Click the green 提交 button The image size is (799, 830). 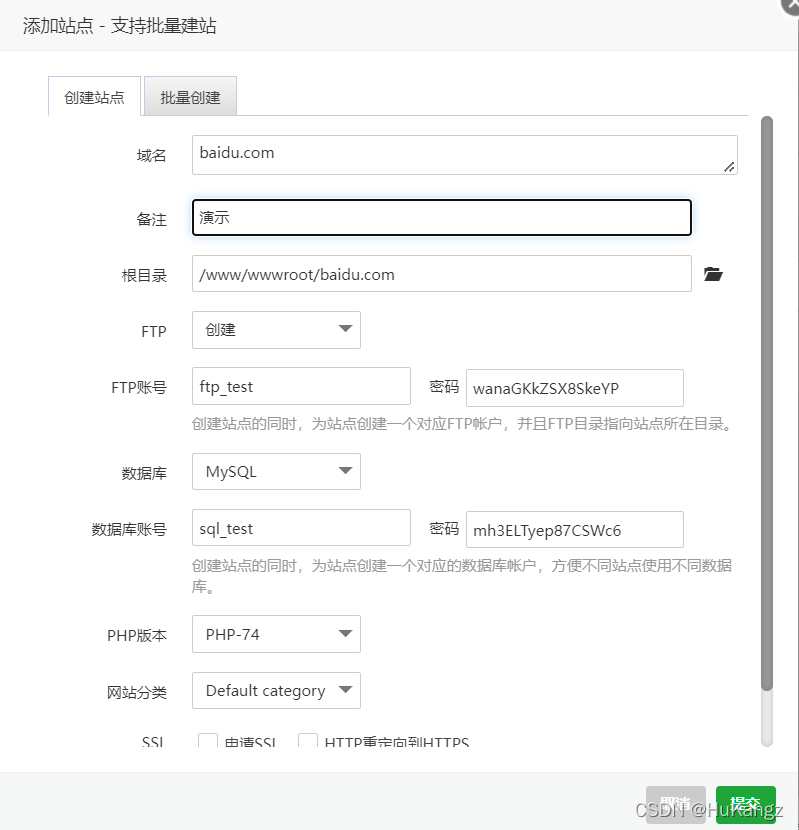(746, 805)
